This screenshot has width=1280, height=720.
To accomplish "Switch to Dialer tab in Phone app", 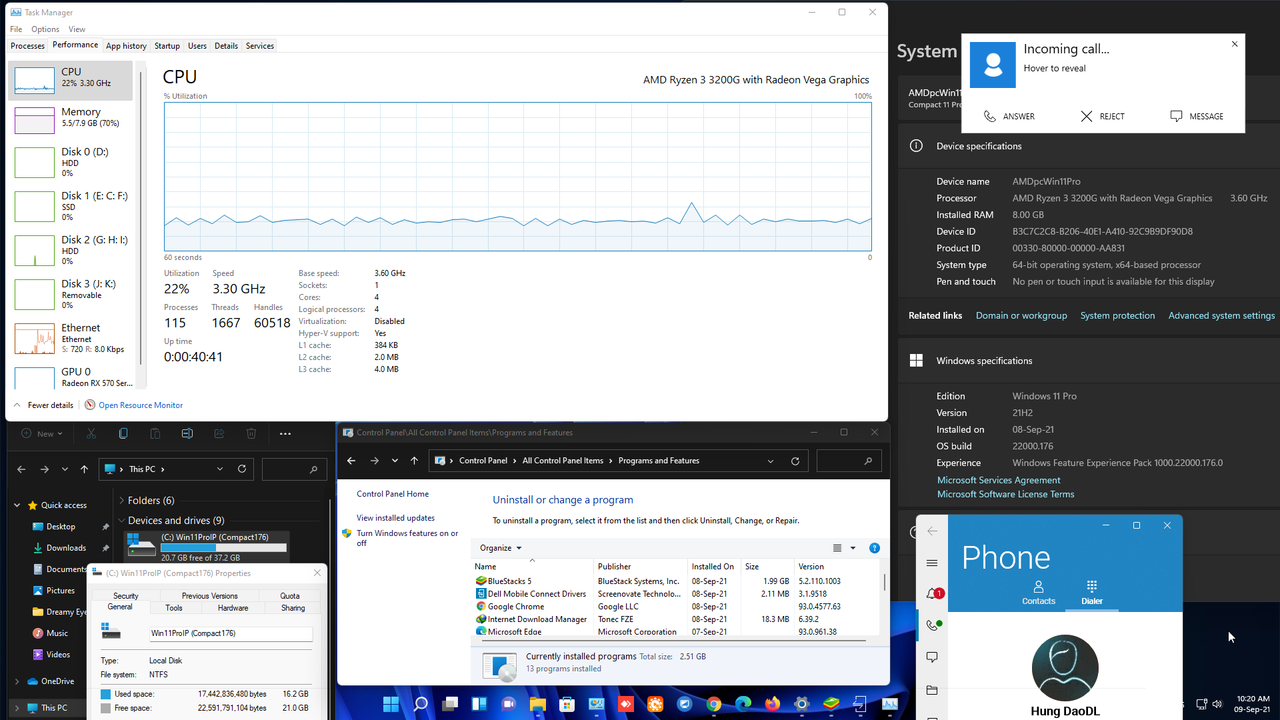I will (1092, 593).
